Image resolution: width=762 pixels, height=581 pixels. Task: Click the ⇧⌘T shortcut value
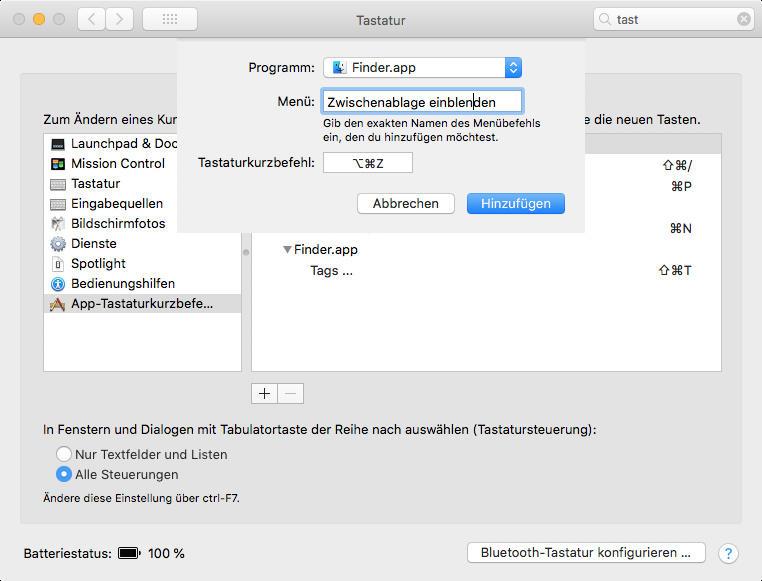pyautogui.click(x=675, y=271)
